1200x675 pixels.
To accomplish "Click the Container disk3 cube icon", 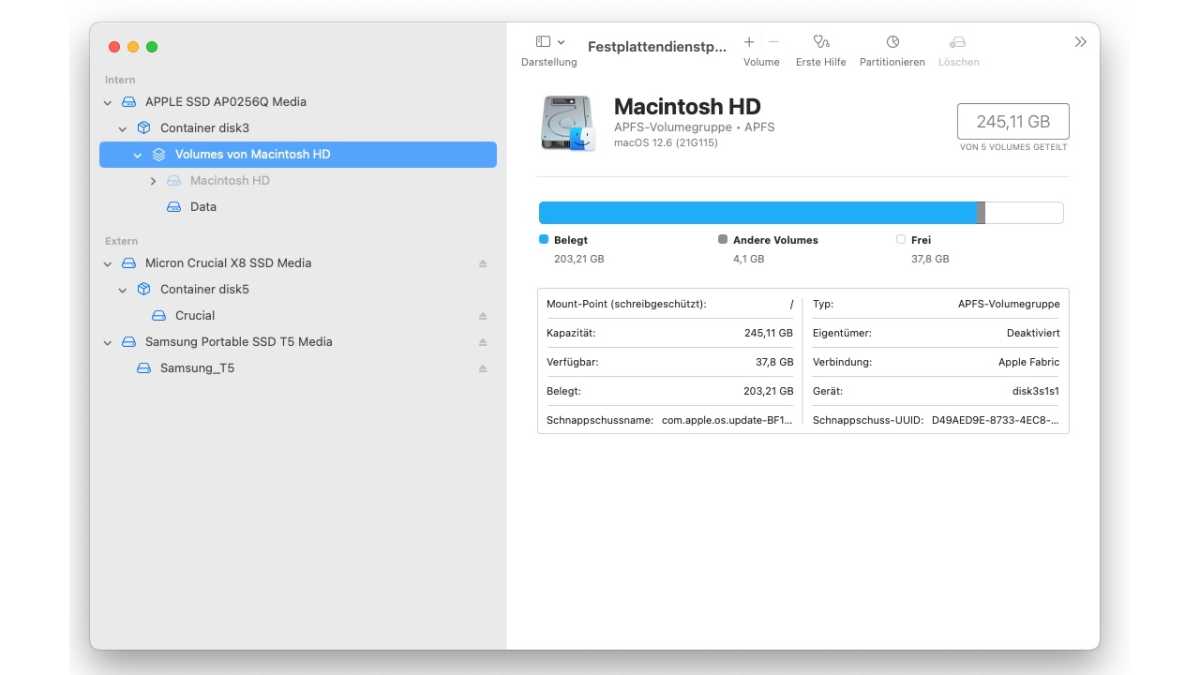I will [x=144, y=128].
